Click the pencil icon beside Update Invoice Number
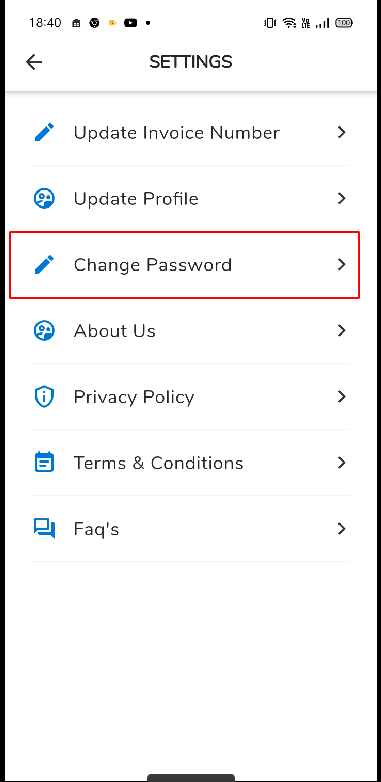The height and width of the screenshot is (782, 381). pos(44,133)
